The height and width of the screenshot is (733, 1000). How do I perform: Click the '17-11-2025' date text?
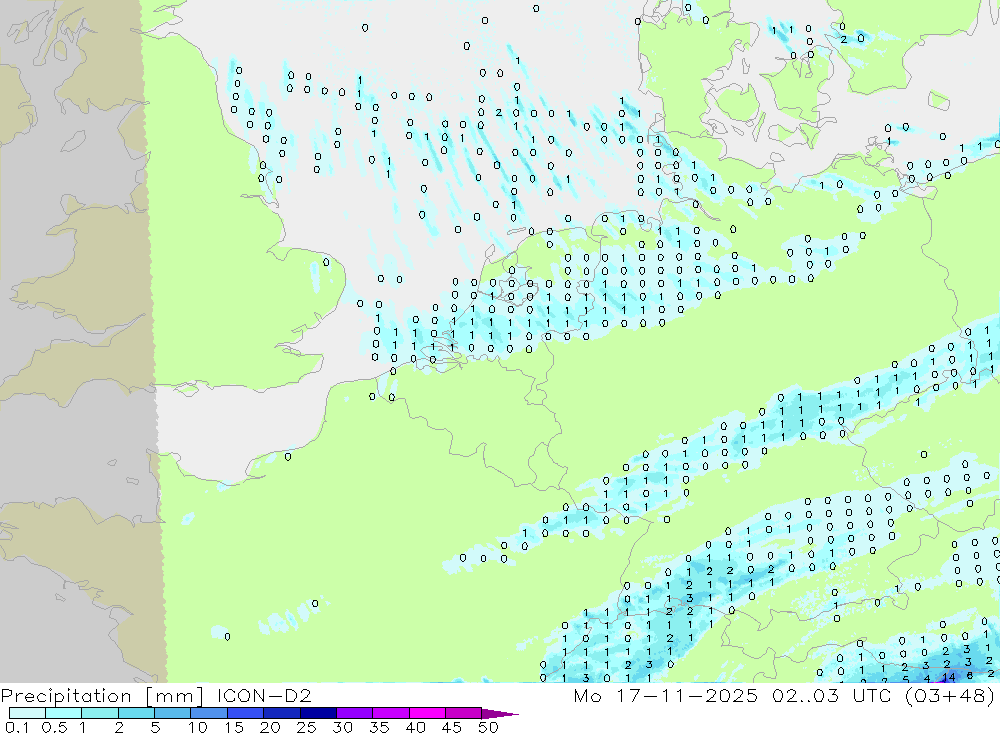click(x=687, y=695)
